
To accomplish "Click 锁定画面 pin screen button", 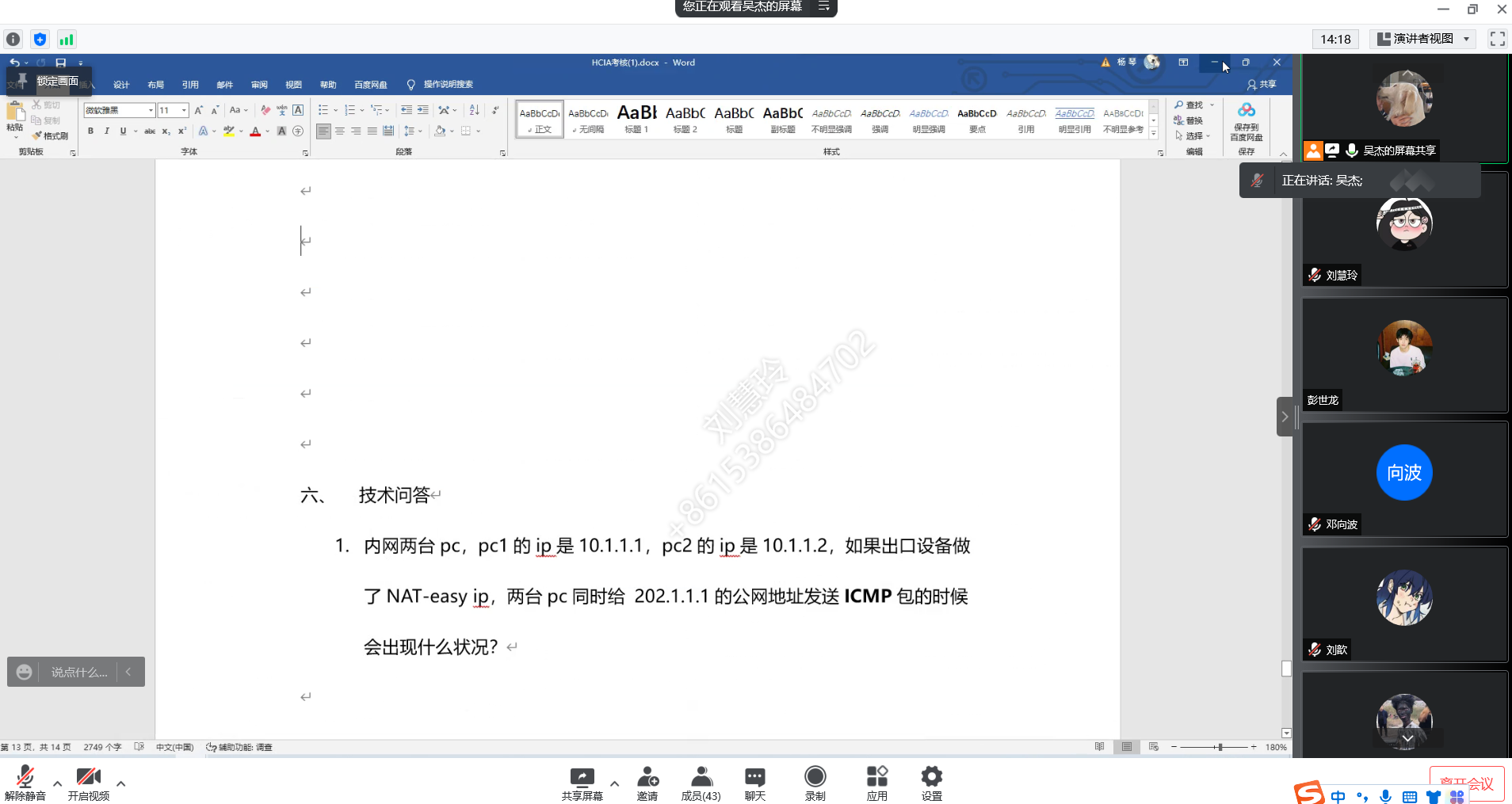I will (48, 81).
